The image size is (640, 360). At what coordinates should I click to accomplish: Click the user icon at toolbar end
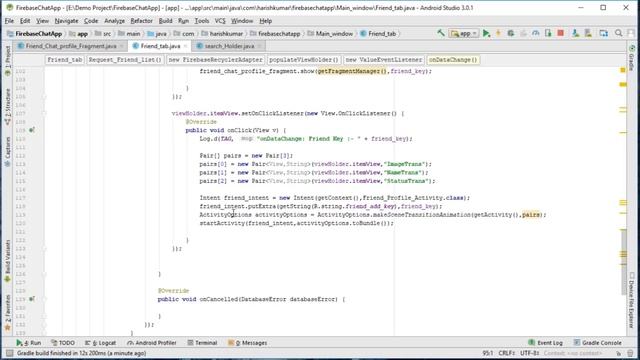pyautogui.click(x=631, y=33)
